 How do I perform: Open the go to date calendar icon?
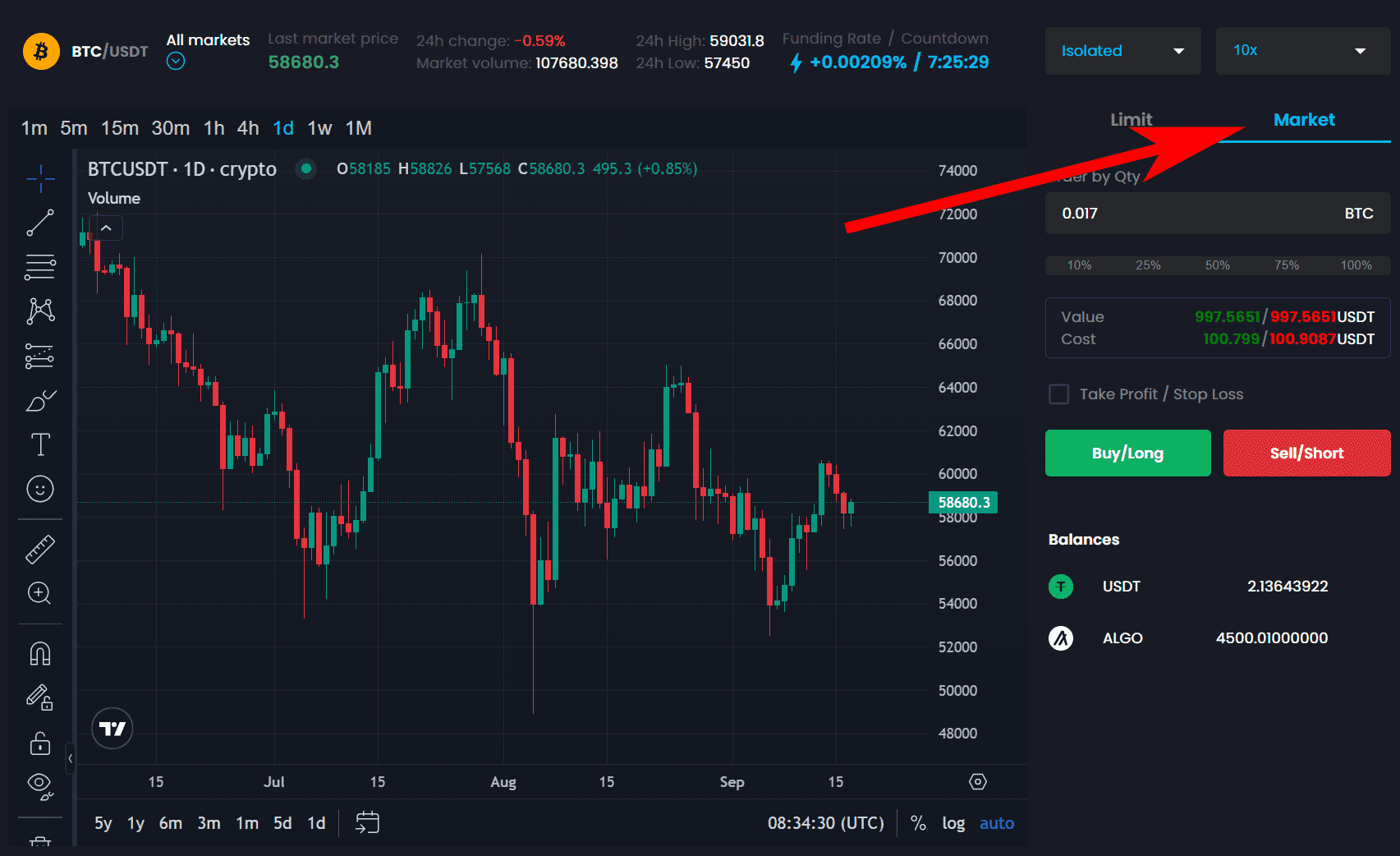point(367,822)
